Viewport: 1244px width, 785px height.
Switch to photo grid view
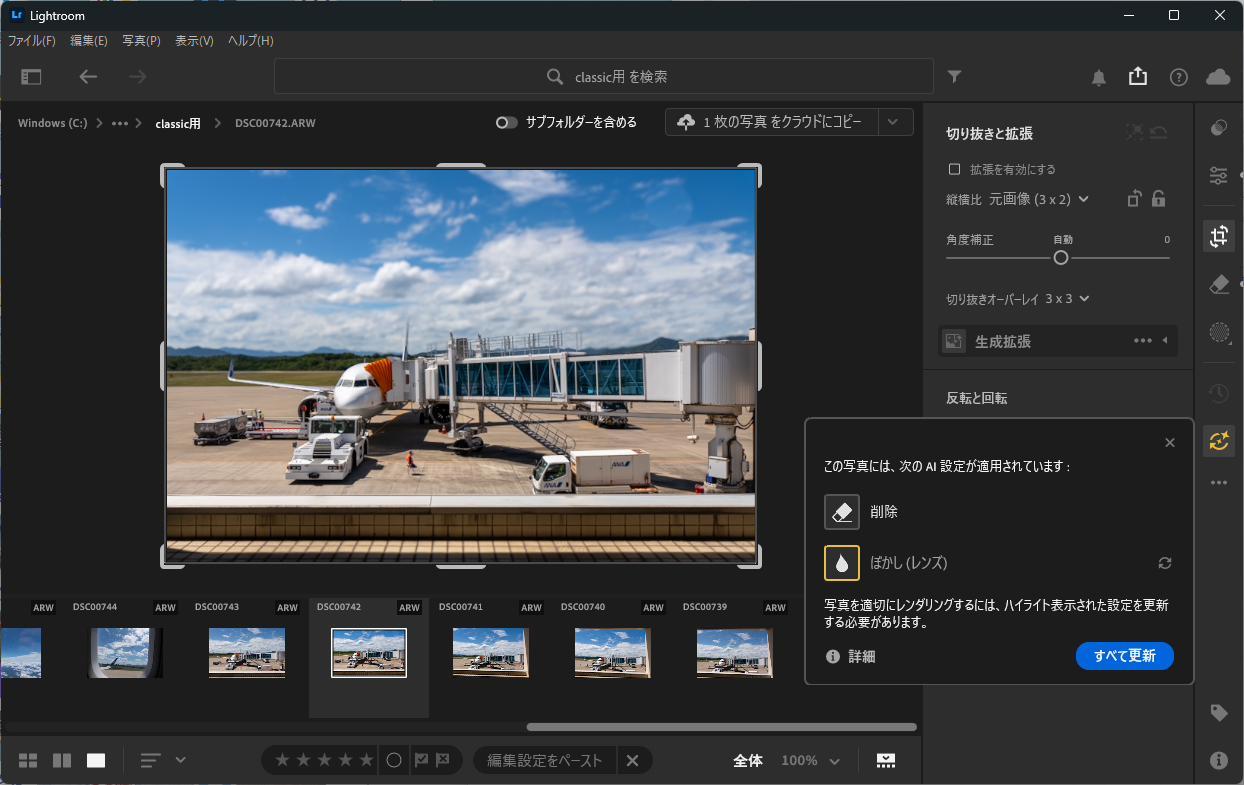[x=28, y=760]
